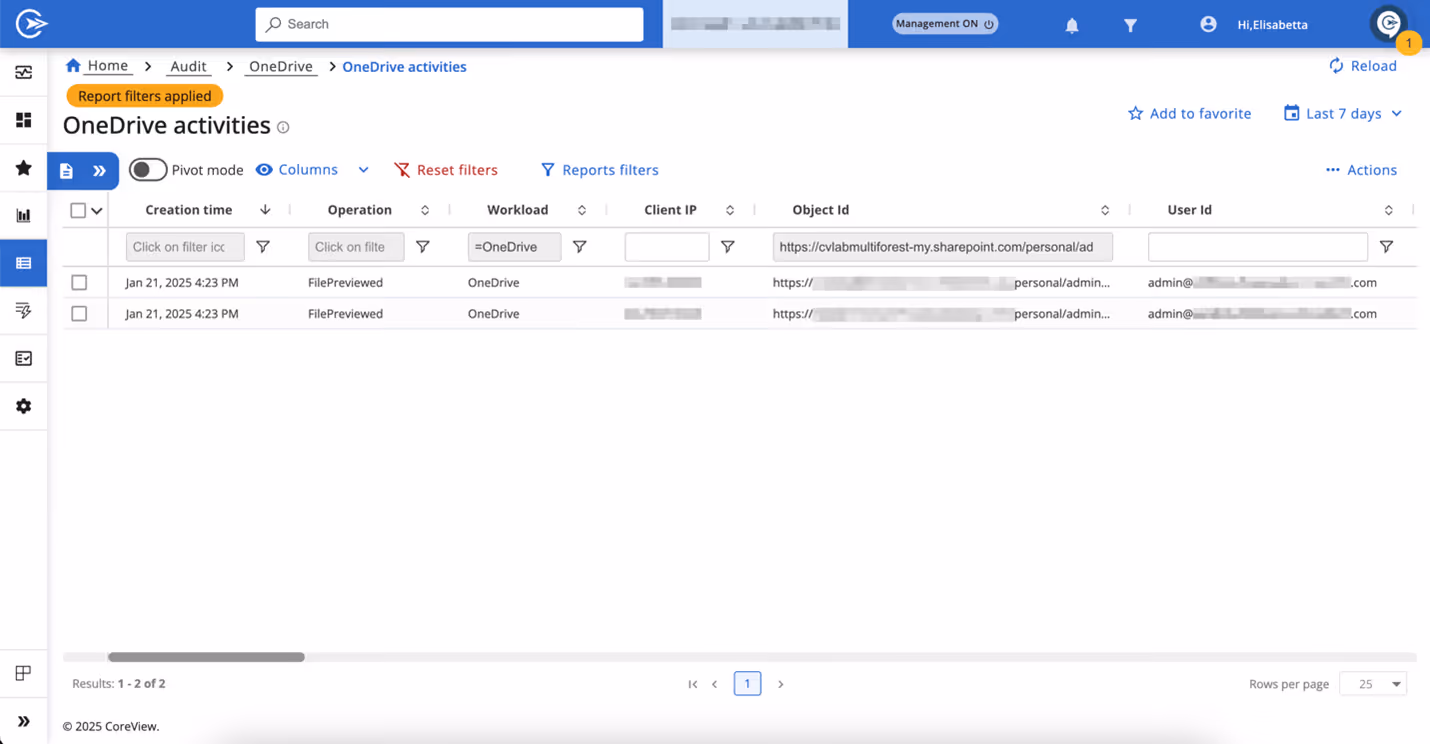The height and width of the screenshot is (744, 1430).
Task: Open the global filter funnel in top bar
Action: point(1130,23)
